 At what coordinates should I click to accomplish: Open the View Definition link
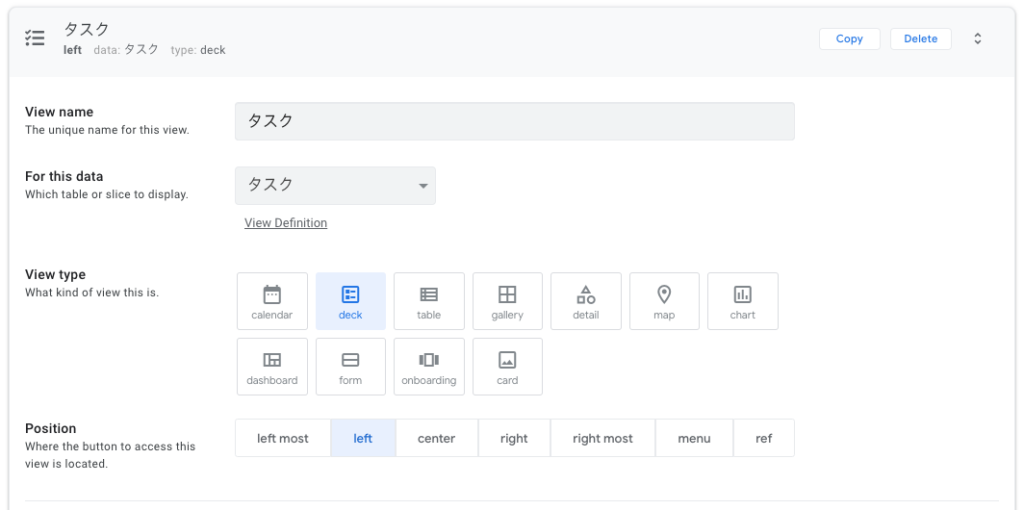pyautogui.click(x=286, y=223)
